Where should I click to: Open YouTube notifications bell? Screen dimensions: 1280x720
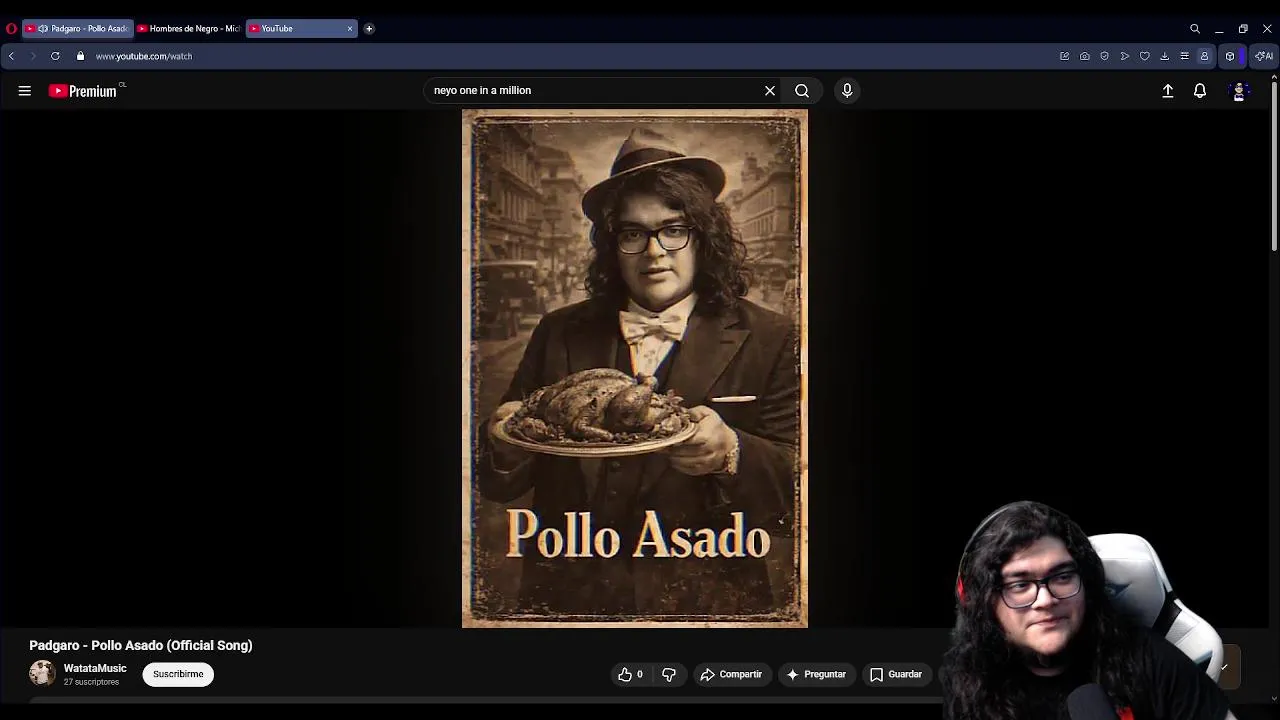(1200, 91)
